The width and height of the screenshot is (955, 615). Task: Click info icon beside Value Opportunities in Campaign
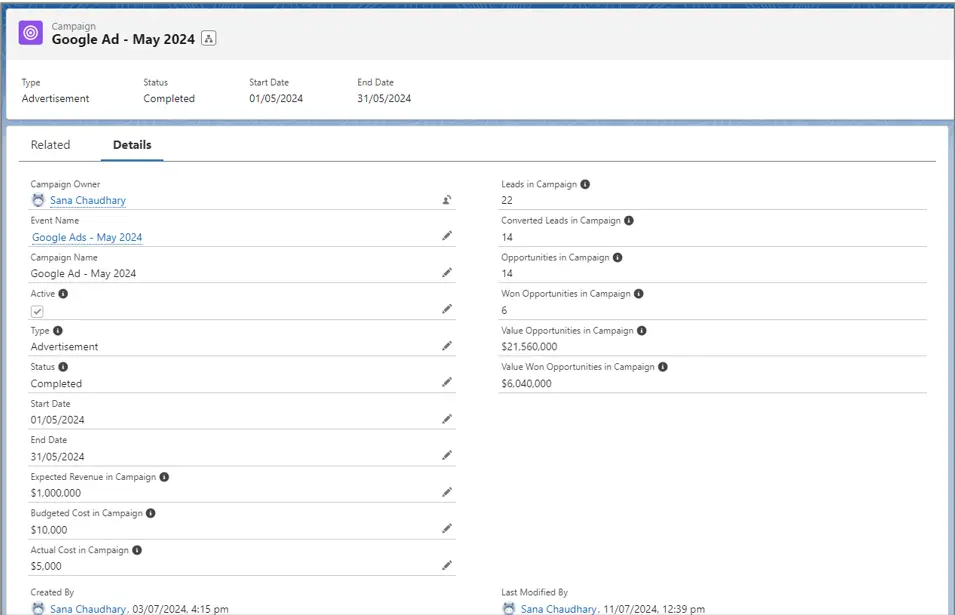tap(642, 331)
